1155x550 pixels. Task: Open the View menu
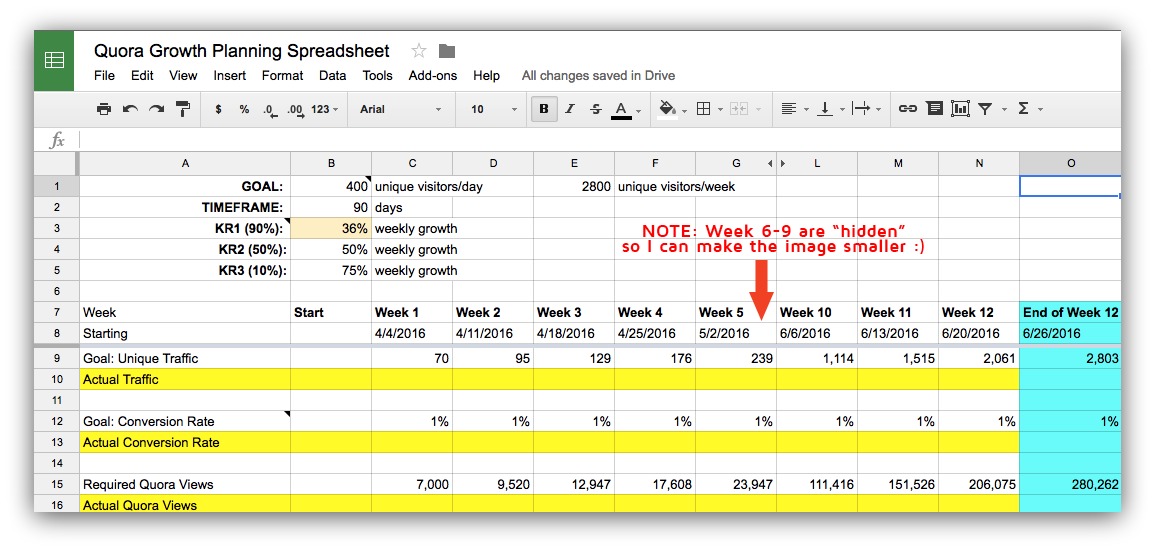coord(183,75)
